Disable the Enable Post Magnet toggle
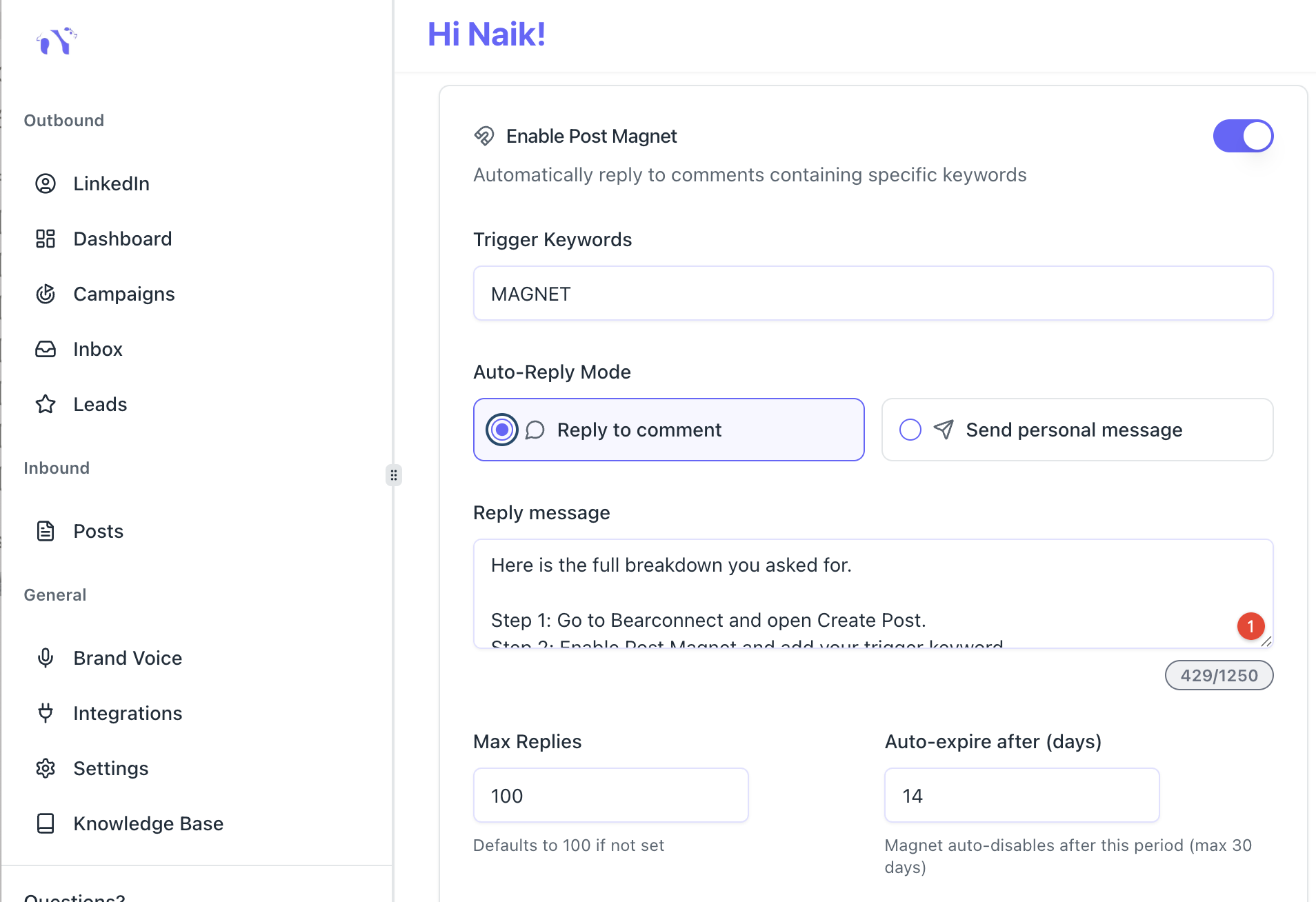 click(1243, 136)
